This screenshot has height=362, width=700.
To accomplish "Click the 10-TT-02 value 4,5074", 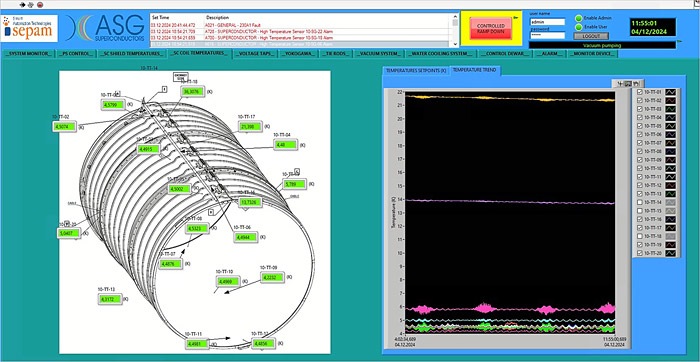I will point(65,126).
